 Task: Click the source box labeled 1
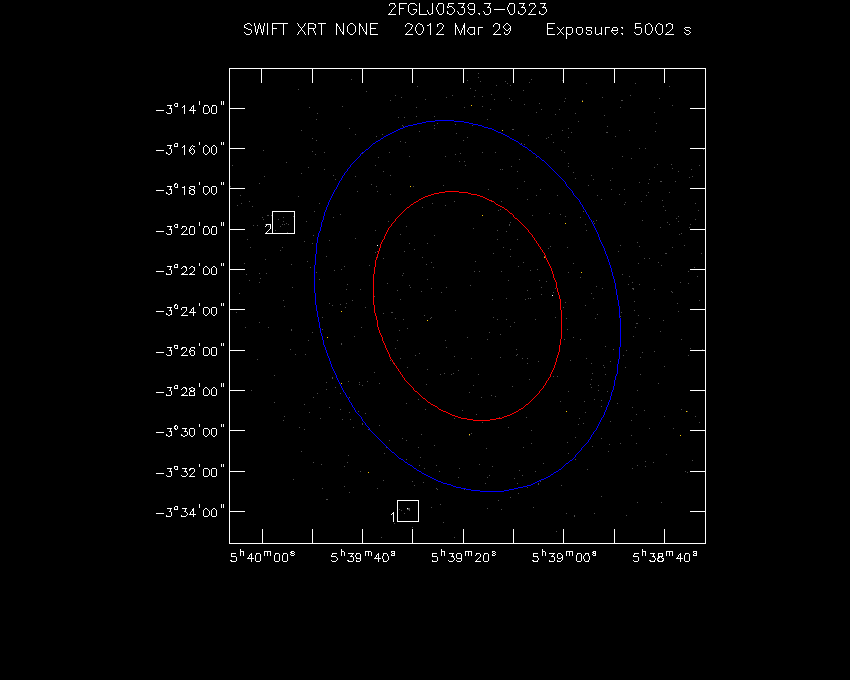coord(408,511)
